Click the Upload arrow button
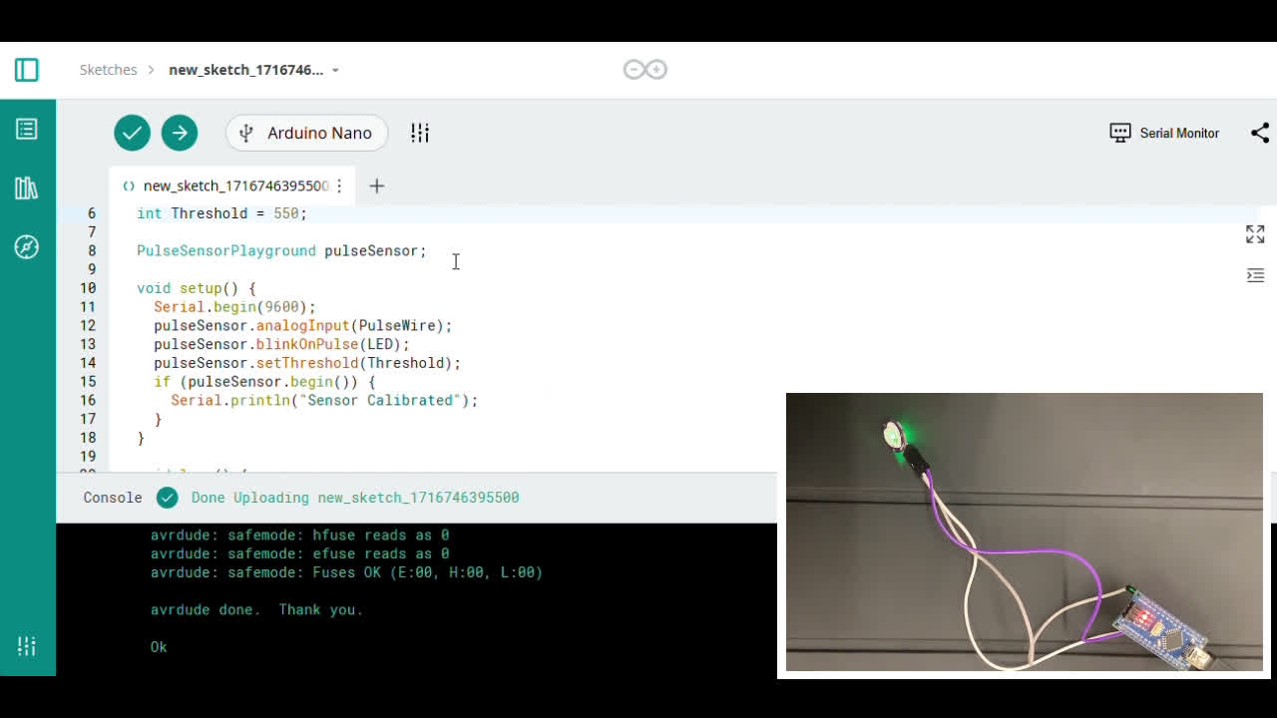1277x718 pixels. point(180,133)
